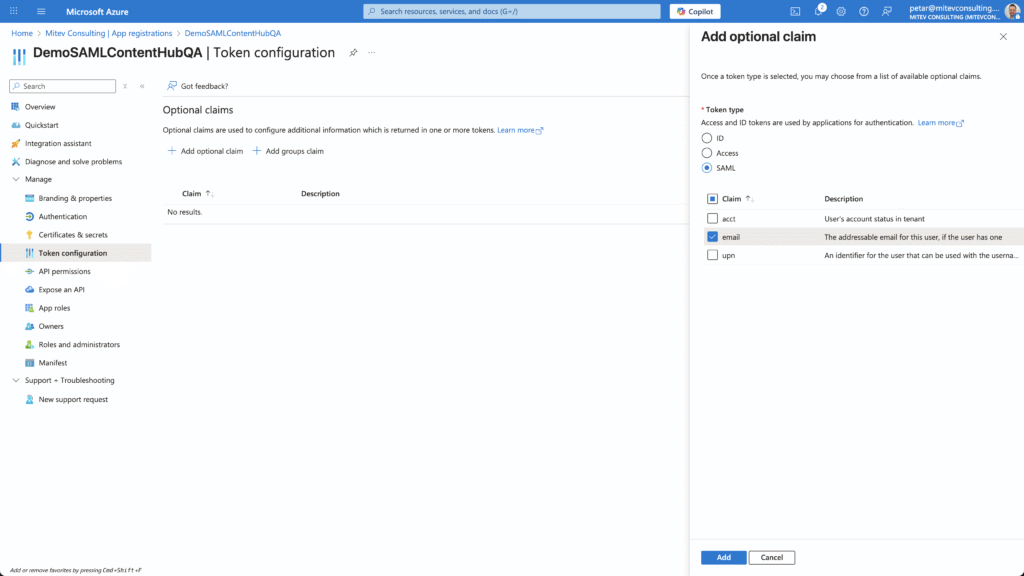Open the notifications bell icon
Viewport: 1024px width, 576px height.
pyautogui.click(x=818, y=12)
